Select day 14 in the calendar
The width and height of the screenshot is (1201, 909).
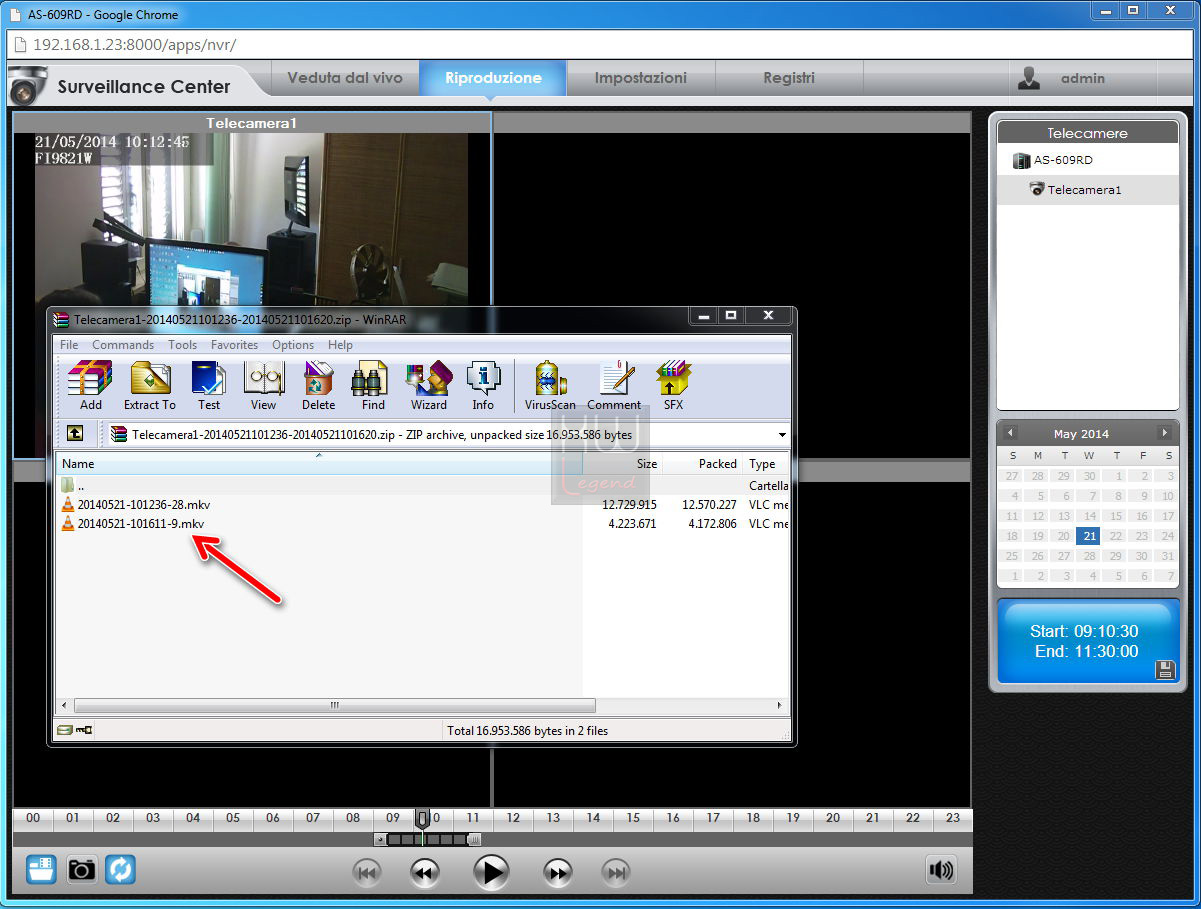[1088, 516]
